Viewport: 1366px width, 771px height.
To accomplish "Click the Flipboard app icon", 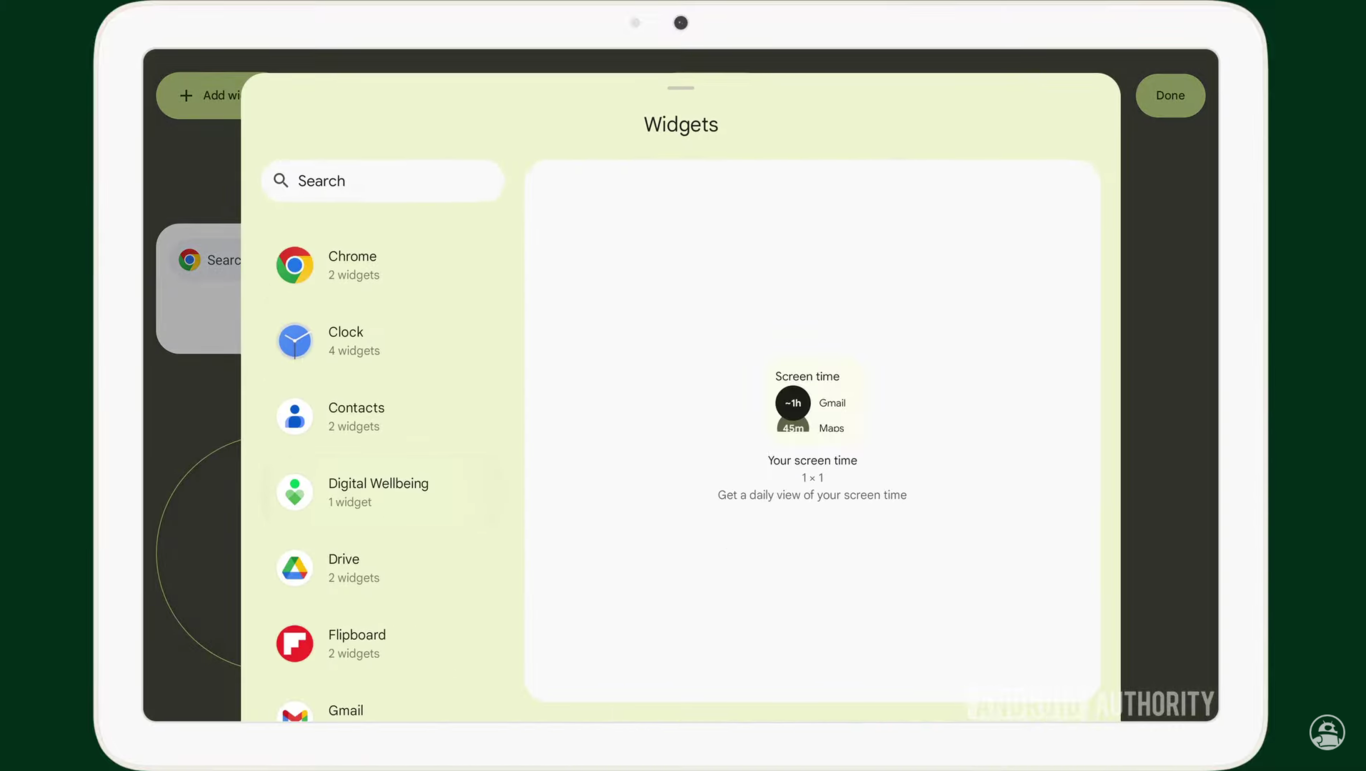I will [x=294, y=644].
